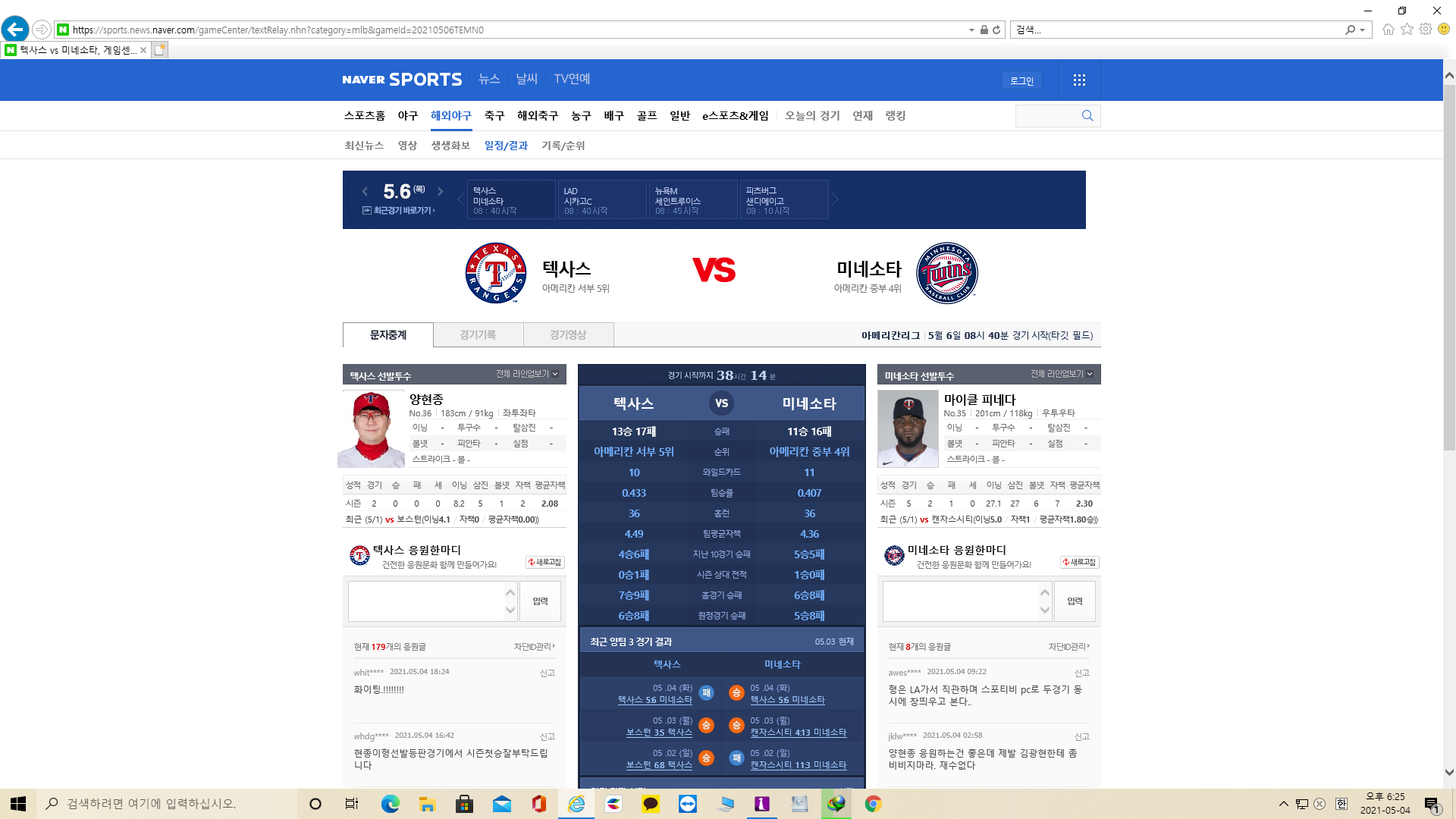Click 새로고침 in 미네소타 응원한마디
1456x819 pixels.
coord(1080,562)
